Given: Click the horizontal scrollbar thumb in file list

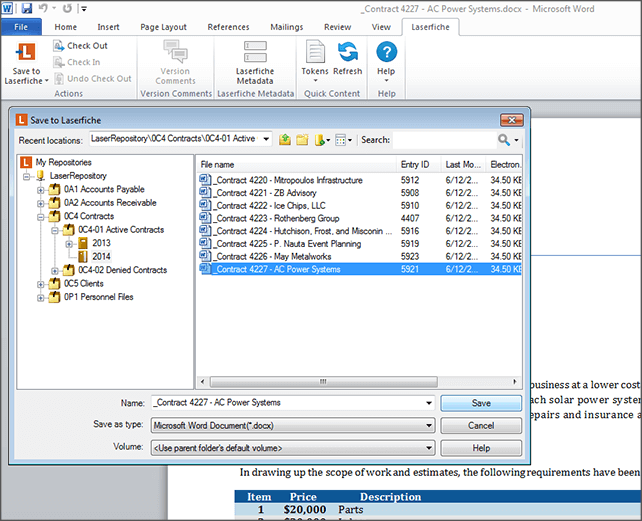Looking at the screenshot, I should tap(323, 382).
